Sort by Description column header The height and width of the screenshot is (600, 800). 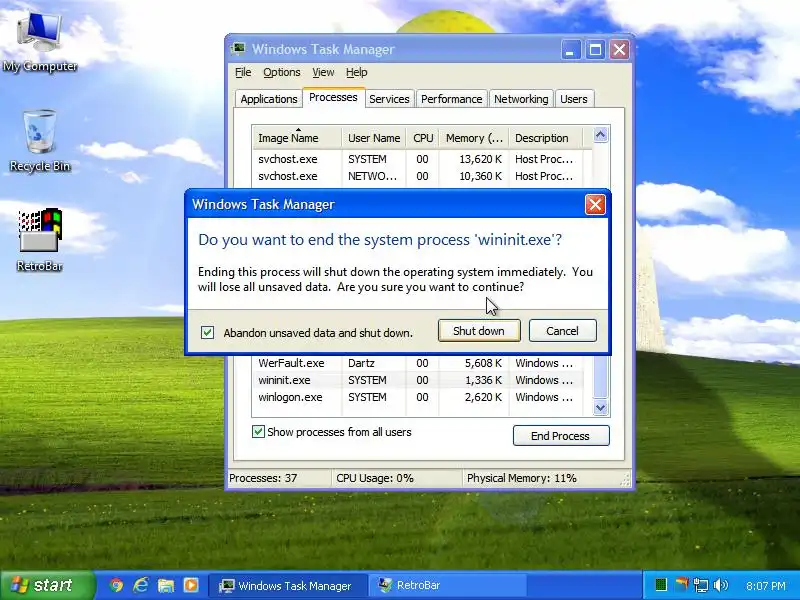click(545, 138)
